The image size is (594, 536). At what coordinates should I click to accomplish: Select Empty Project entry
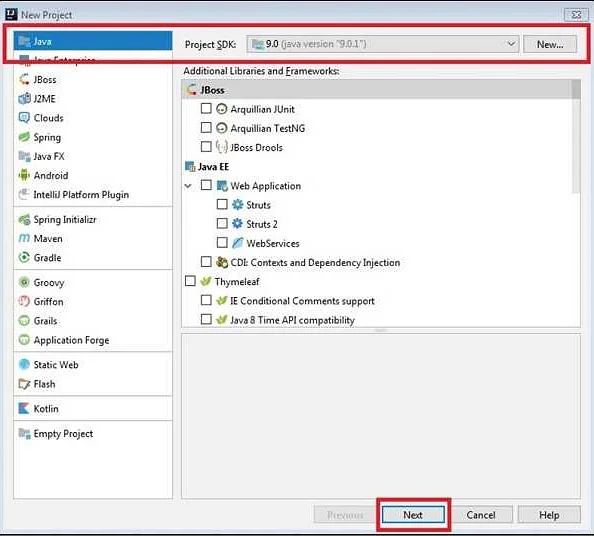pyautogui.click(x=93, y=433)
